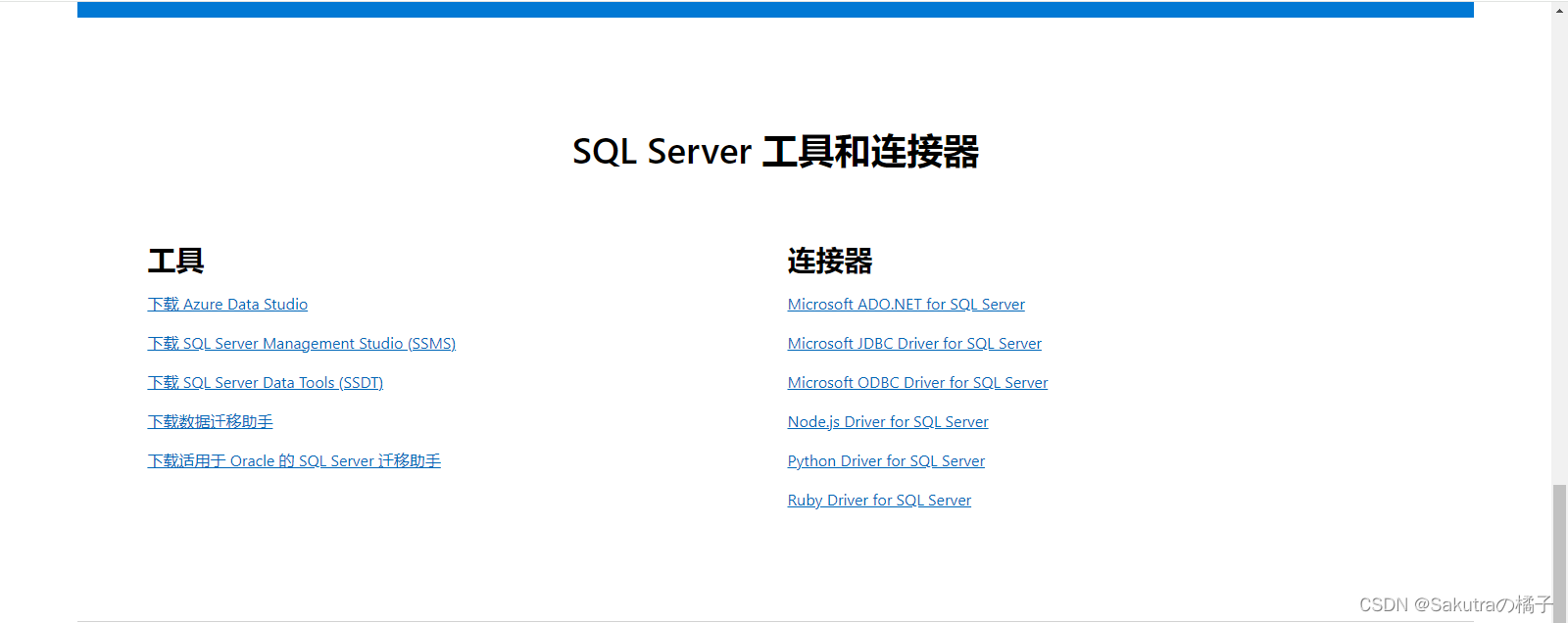
Task: Open Microsoft JDBC Driver for SQL Server
Action: [x=914, y=344]
